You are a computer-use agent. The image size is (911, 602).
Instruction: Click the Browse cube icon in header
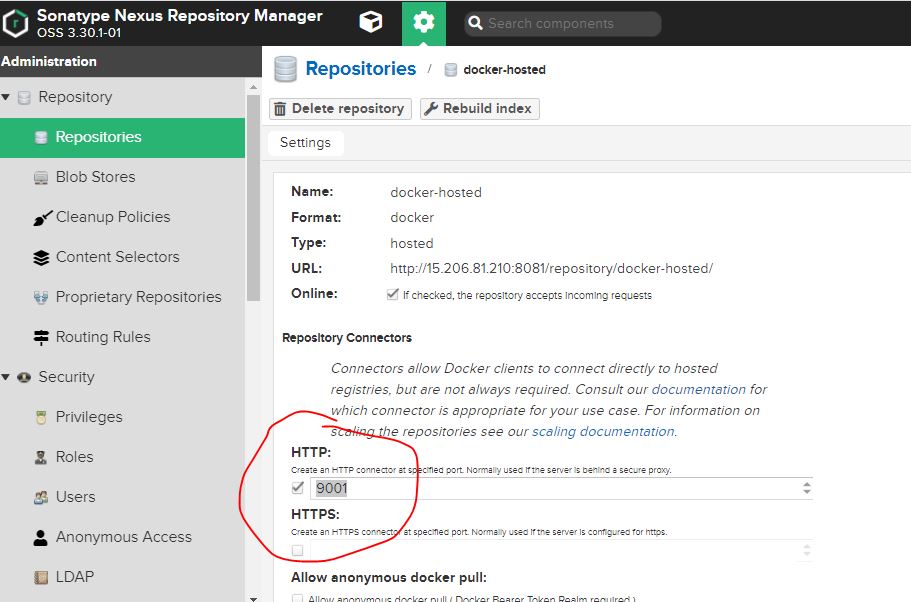click(x=370, y=22)
